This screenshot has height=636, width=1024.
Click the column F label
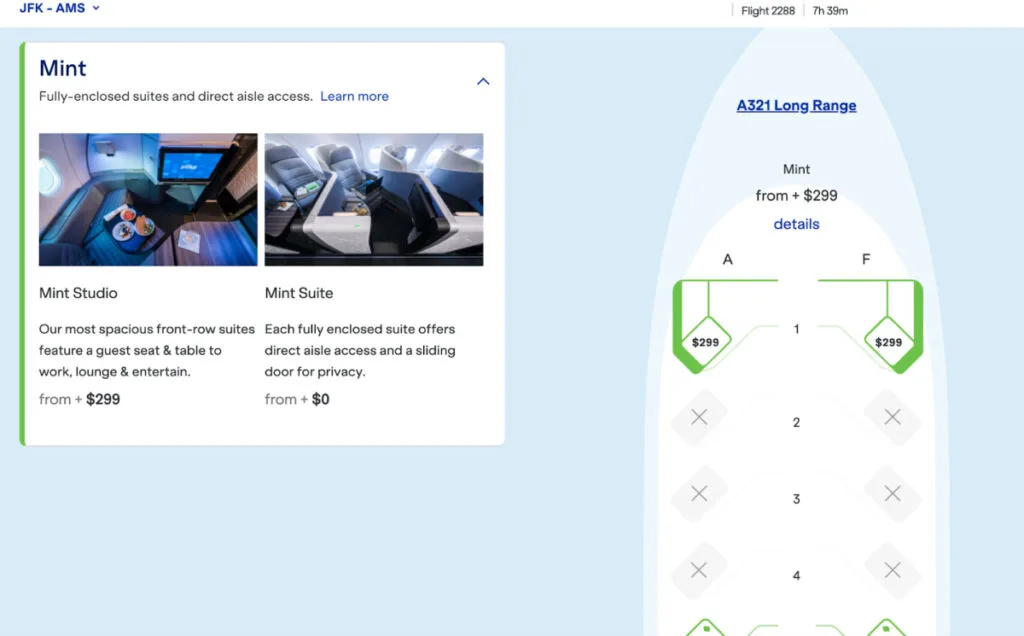click(x=866, y=260)
